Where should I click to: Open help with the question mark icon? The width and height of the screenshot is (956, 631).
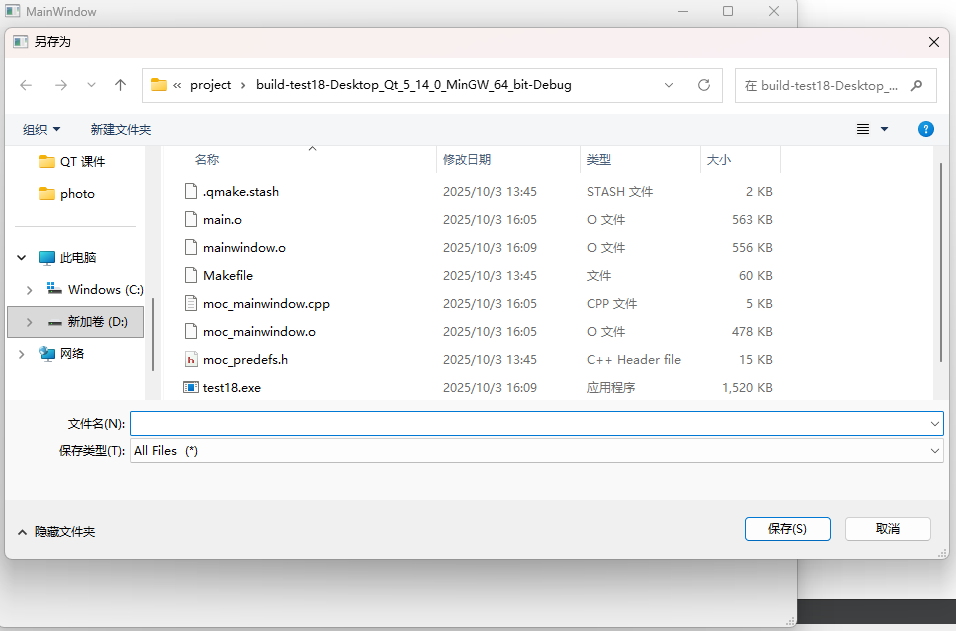(926, 129)
